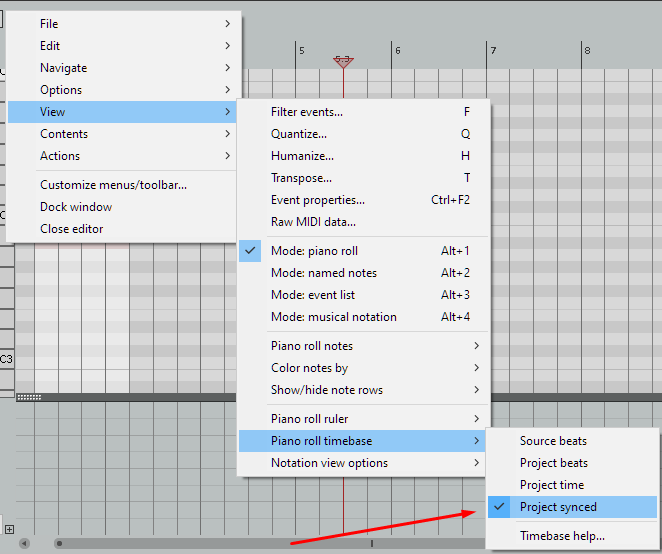Click the C3 piano key
Image resolution: width=662 pixels, height=554 pixels.
[7, 359]
